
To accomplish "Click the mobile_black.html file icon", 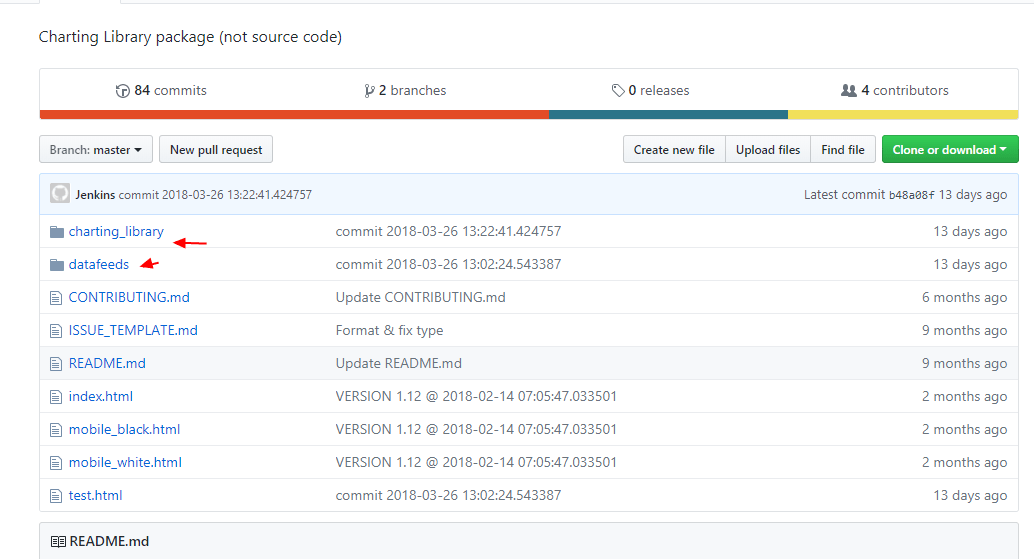I will [x=56, y=430].
